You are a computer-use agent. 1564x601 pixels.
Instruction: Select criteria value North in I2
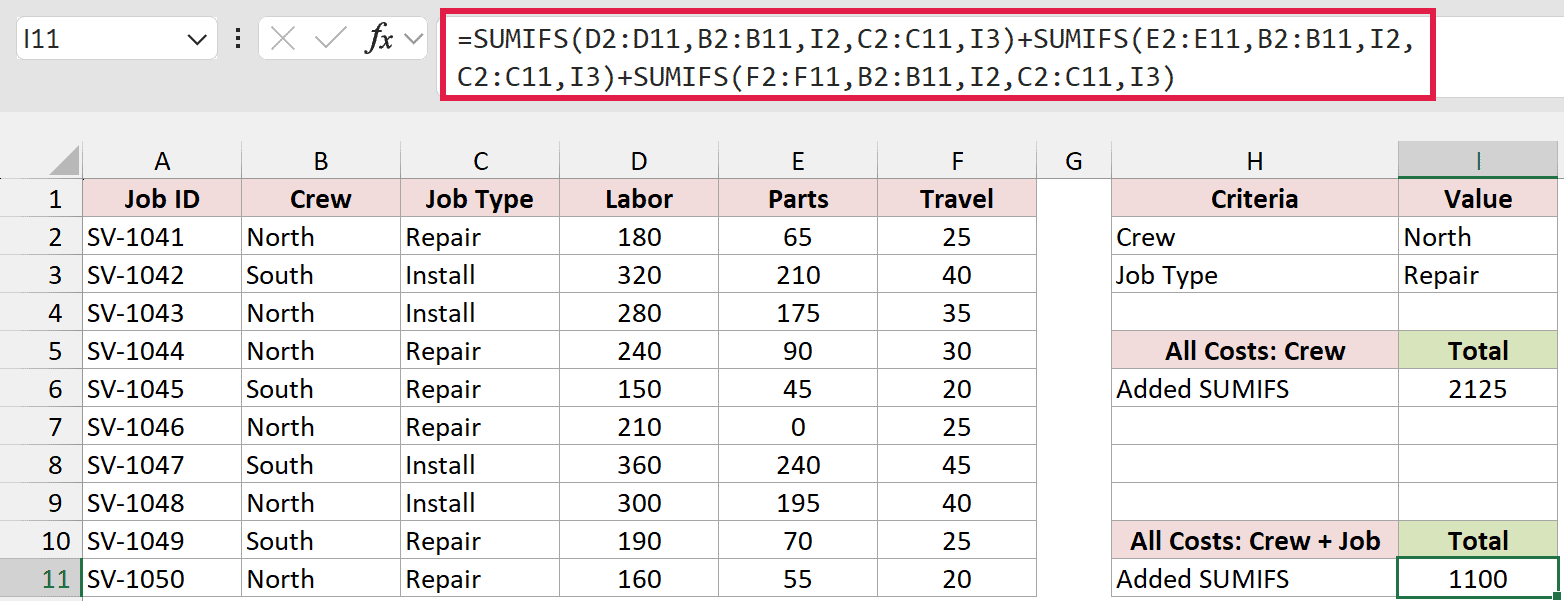click(1478, 237)
